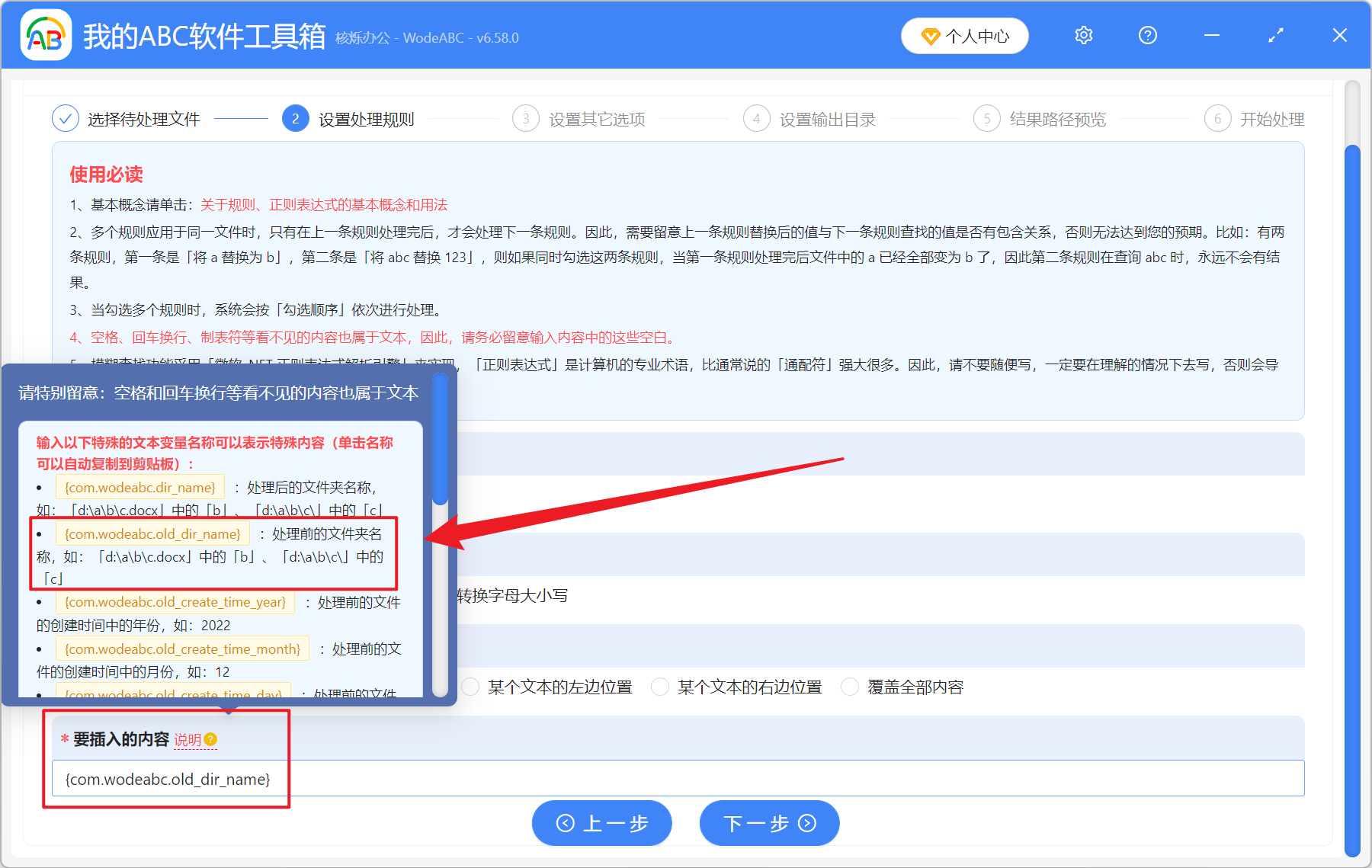The width and height of the screenshot is (1372, 868).
Task: Click the AB app logo icon
Action: tap(45, 35)
